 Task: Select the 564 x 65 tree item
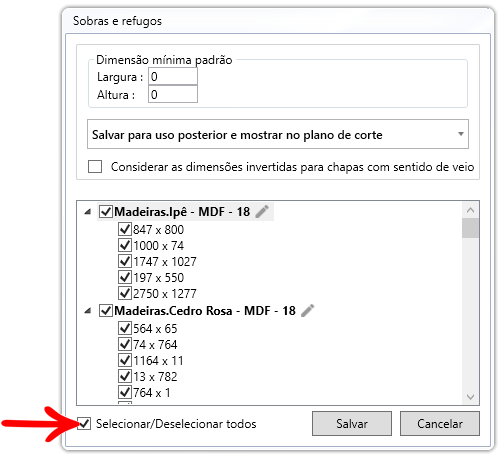click(155, 329)
